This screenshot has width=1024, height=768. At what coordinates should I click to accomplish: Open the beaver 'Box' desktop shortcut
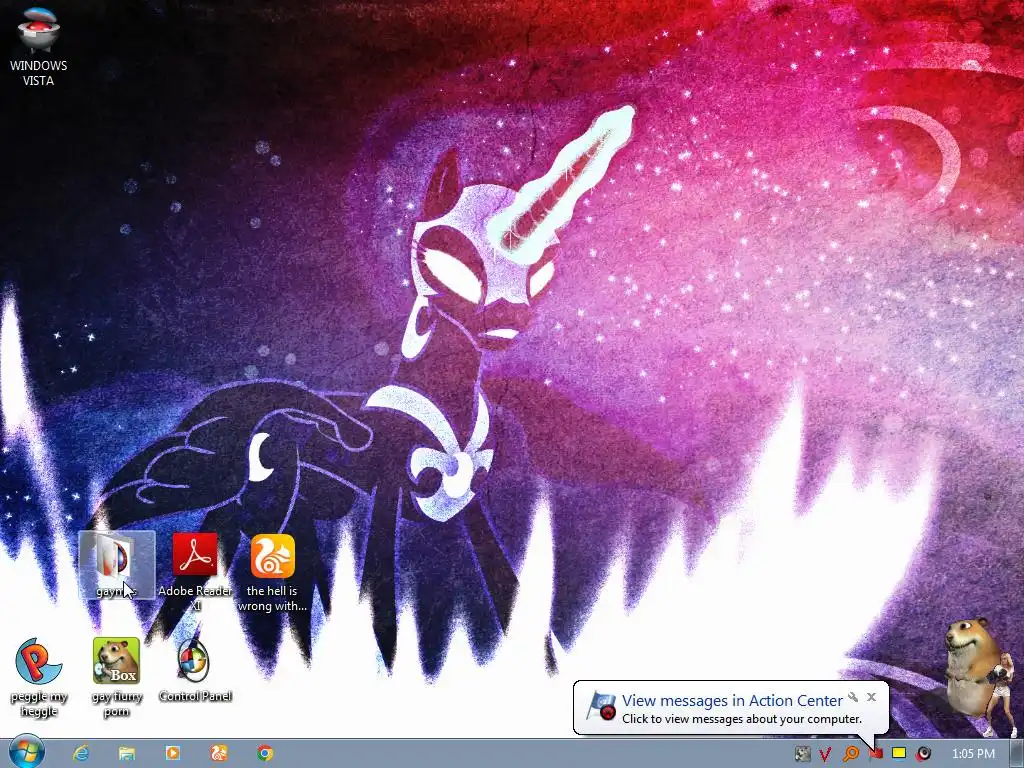(x=116, y=677)
